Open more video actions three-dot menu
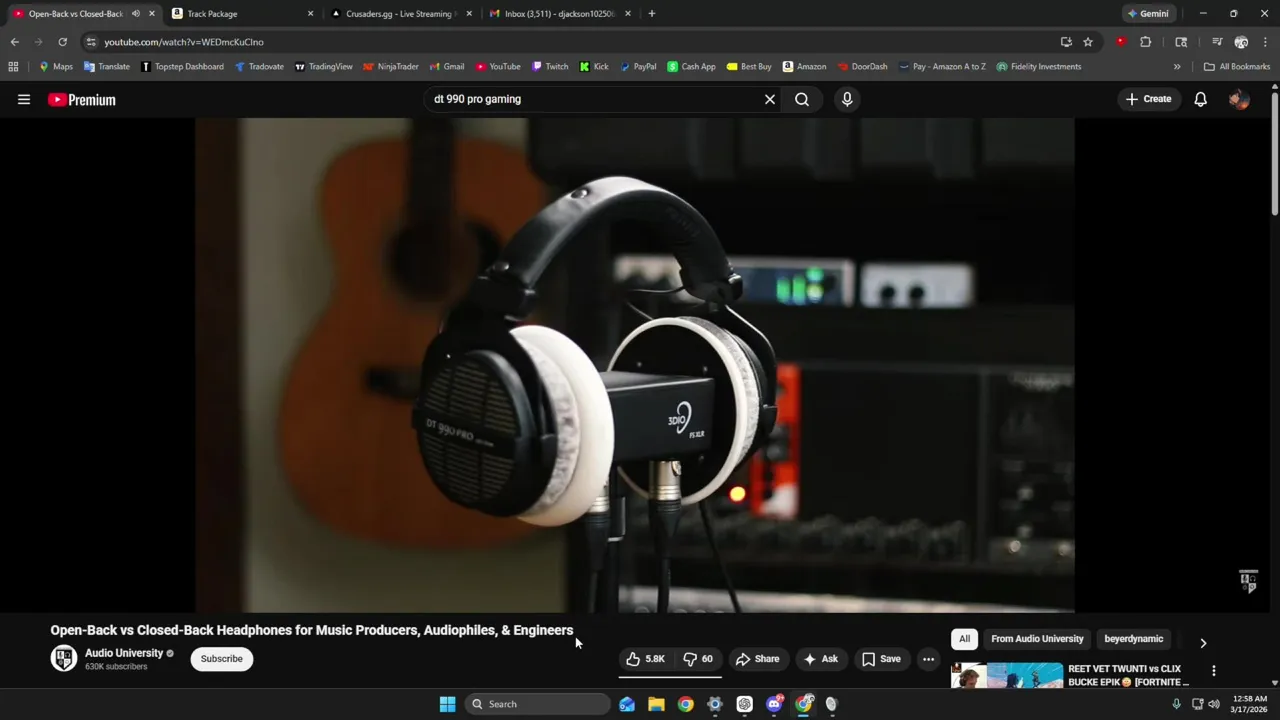 (928, 659)
